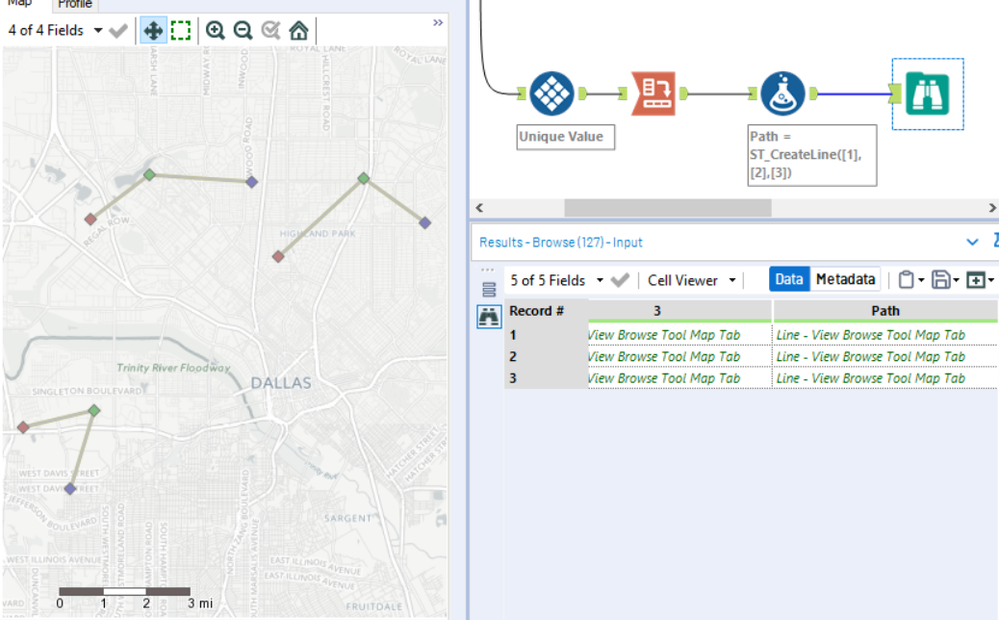999x620 pixels.
Task: Open the 4 of 4 Fields dropdown
Action: tap(98, 30)
